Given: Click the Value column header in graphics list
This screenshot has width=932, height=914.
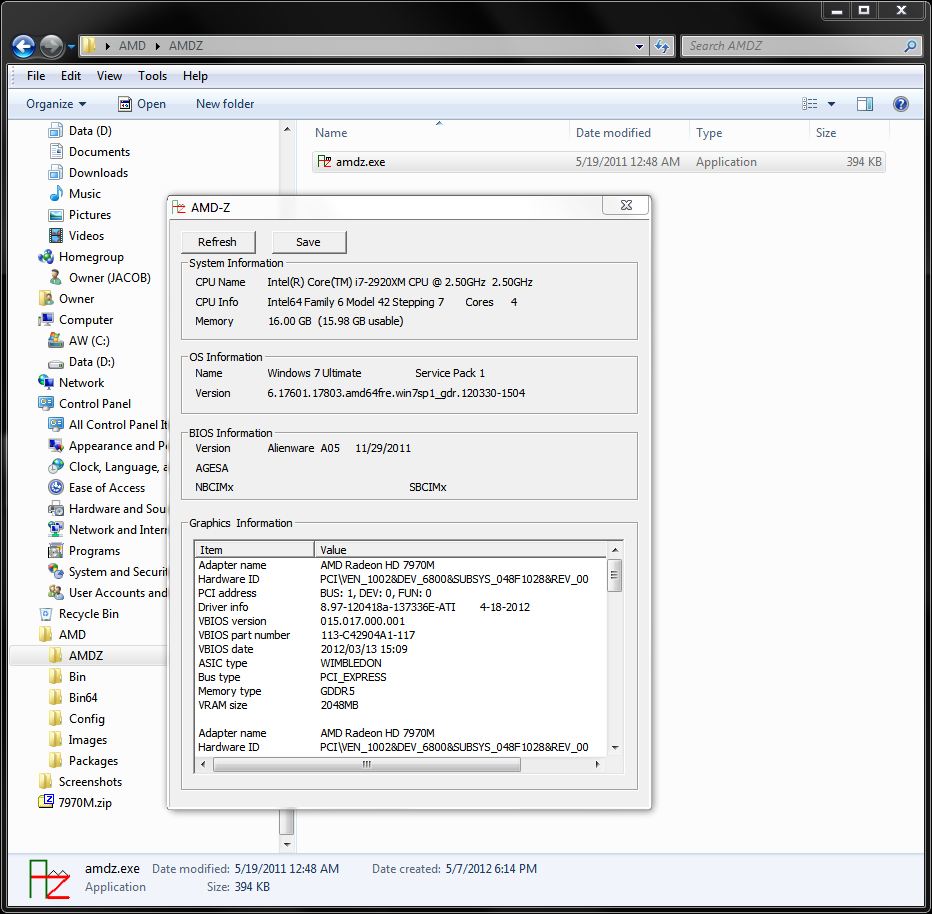Looking at the screenshot, I should point(460,550).
